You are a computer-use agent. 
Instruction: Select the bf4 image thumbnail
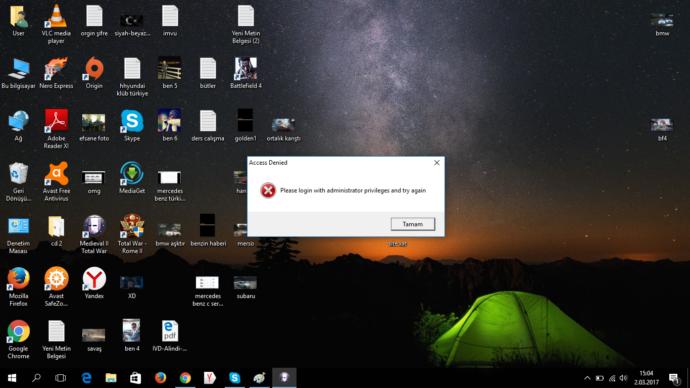(x=662, y=129)
